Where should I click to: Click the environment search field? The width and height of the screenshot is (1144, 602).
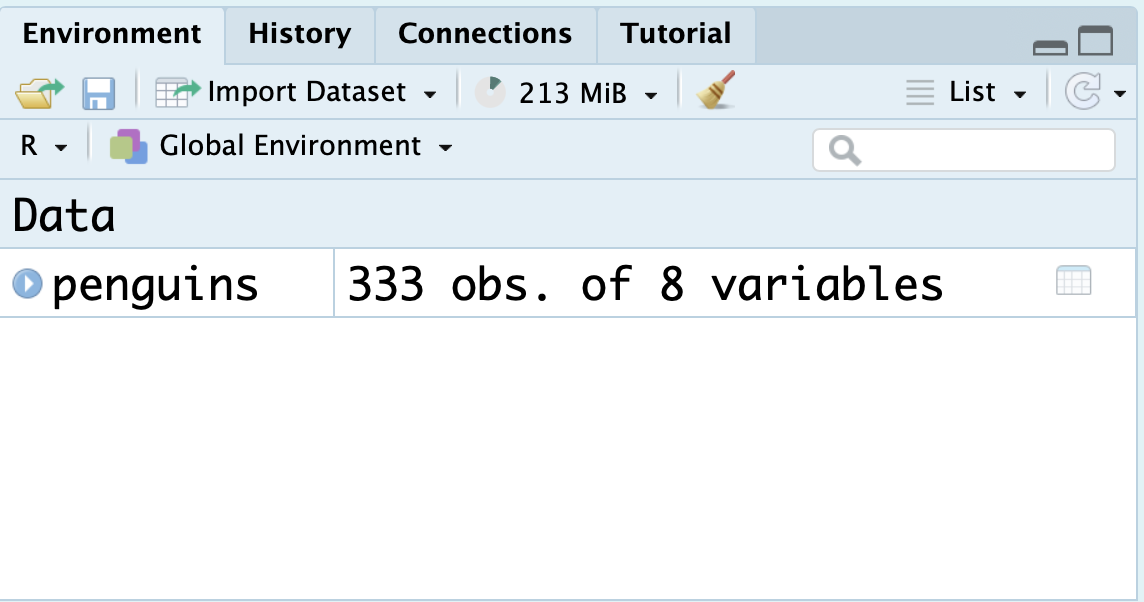click(x=964, y=150)
